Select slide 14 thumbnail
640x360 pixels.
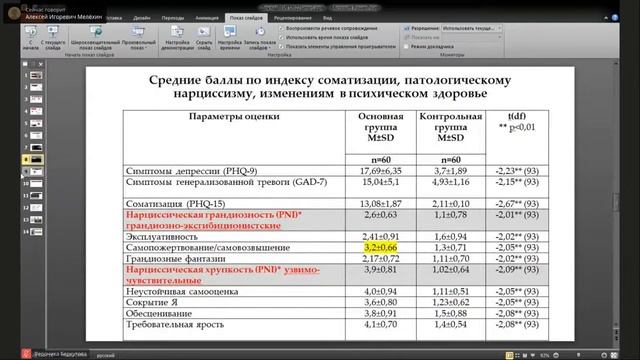click(36, 232)
